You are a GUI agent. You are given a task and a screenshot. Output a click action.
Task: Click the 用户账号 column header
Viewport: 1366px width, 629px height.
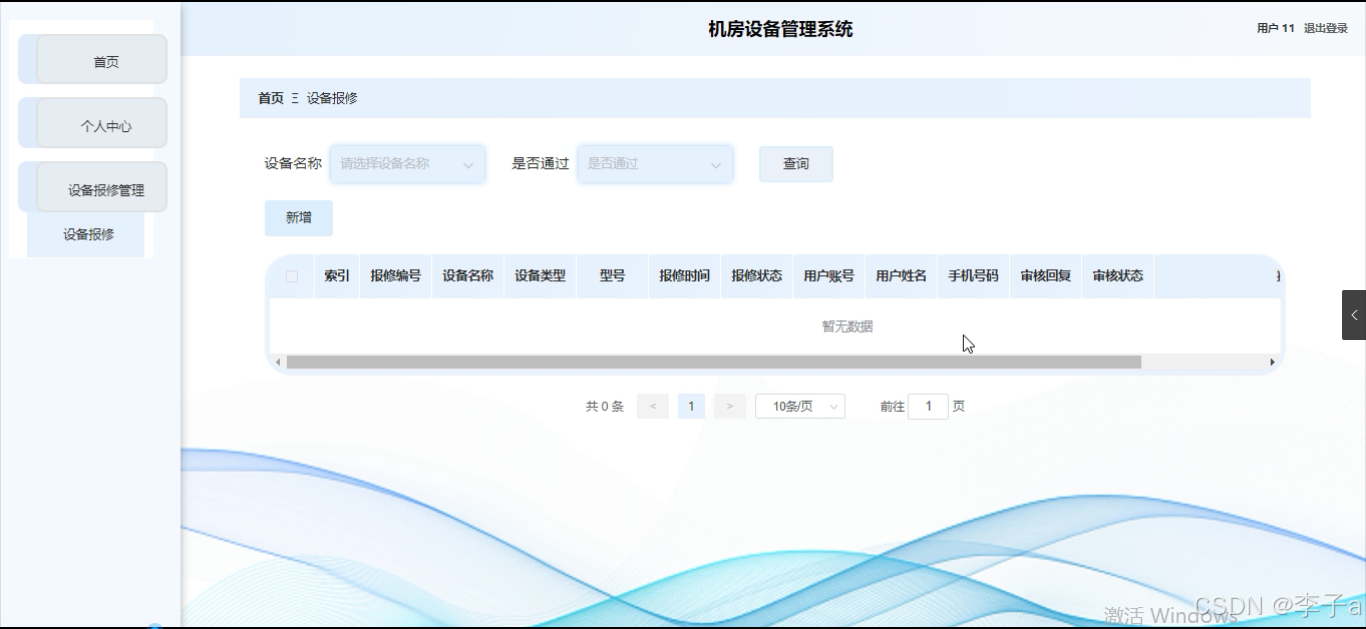[x=829, y=276]
